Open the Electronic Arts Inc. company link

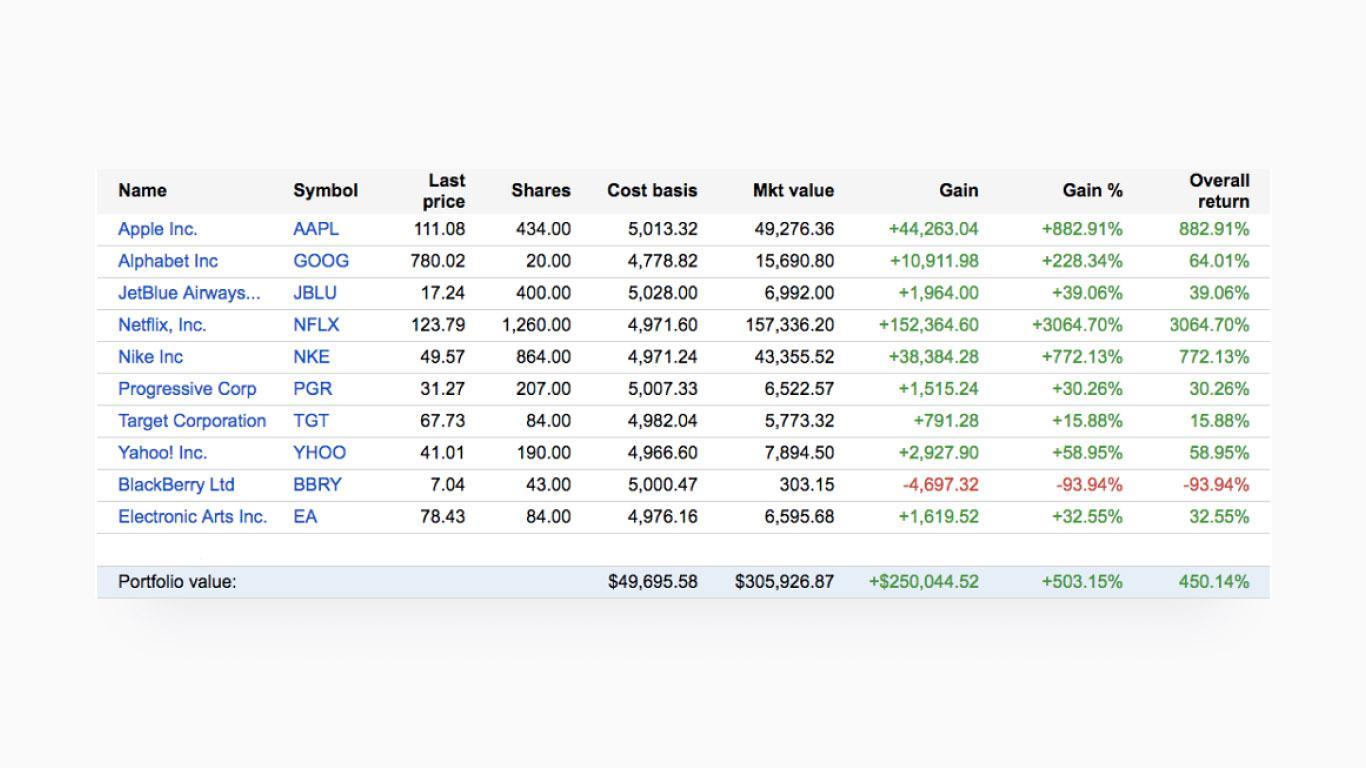point(193,517)
